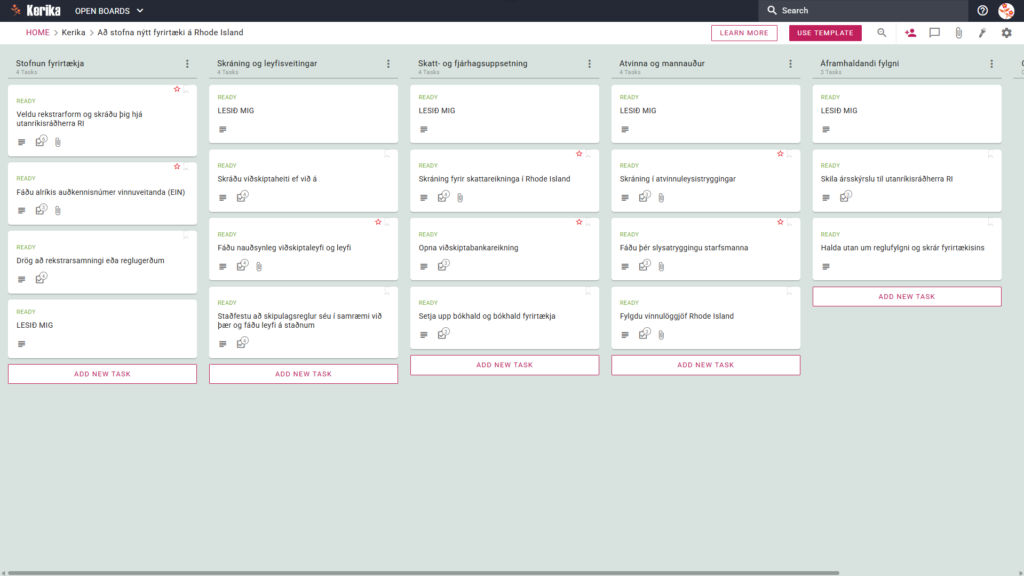Expand the OPEN BOARDS dropdown
1024x576 pixels.
click(x=109, y=10)
